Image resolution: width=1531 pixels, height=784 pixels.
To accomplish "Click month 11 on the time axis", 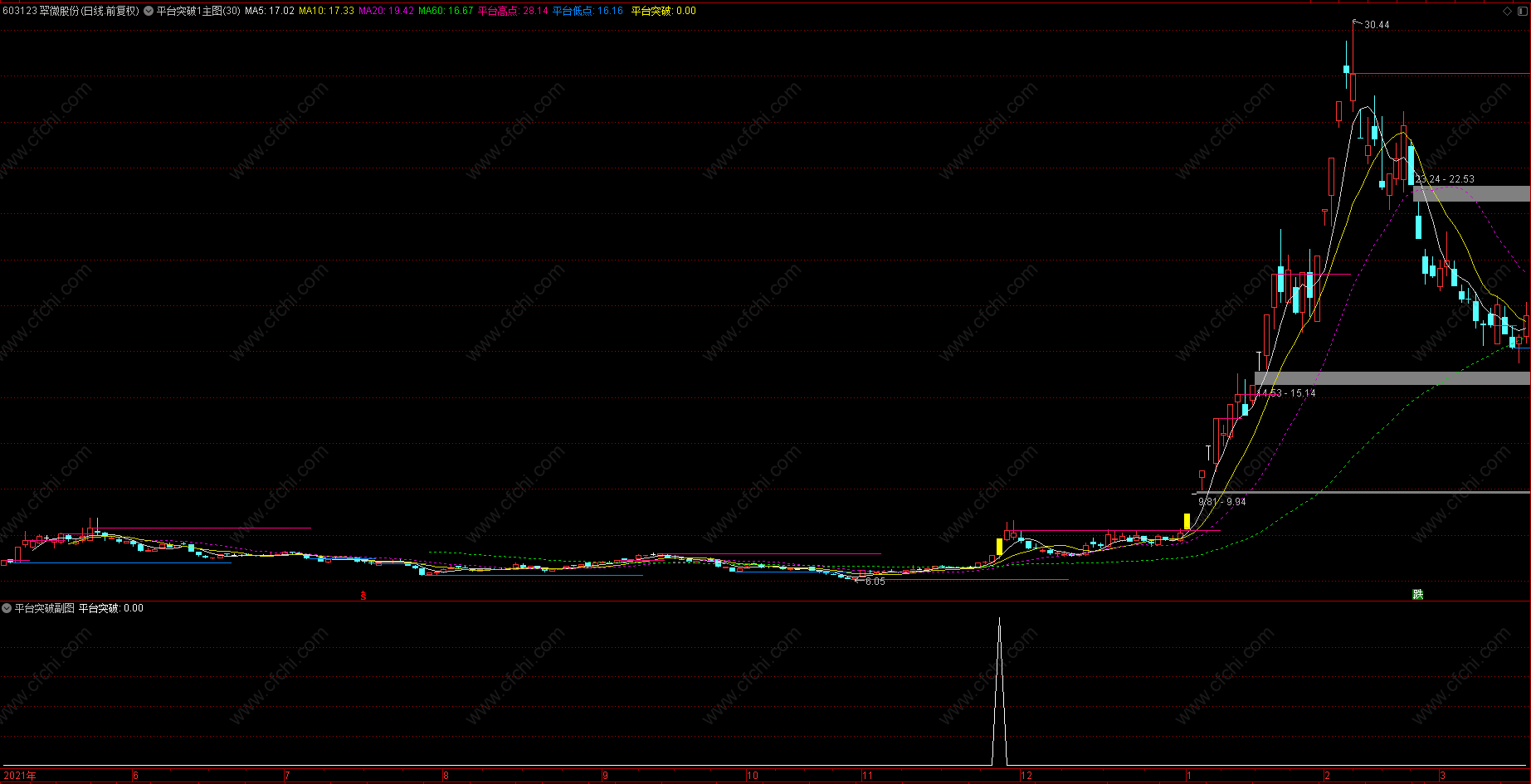I will (x=867, y=776).
